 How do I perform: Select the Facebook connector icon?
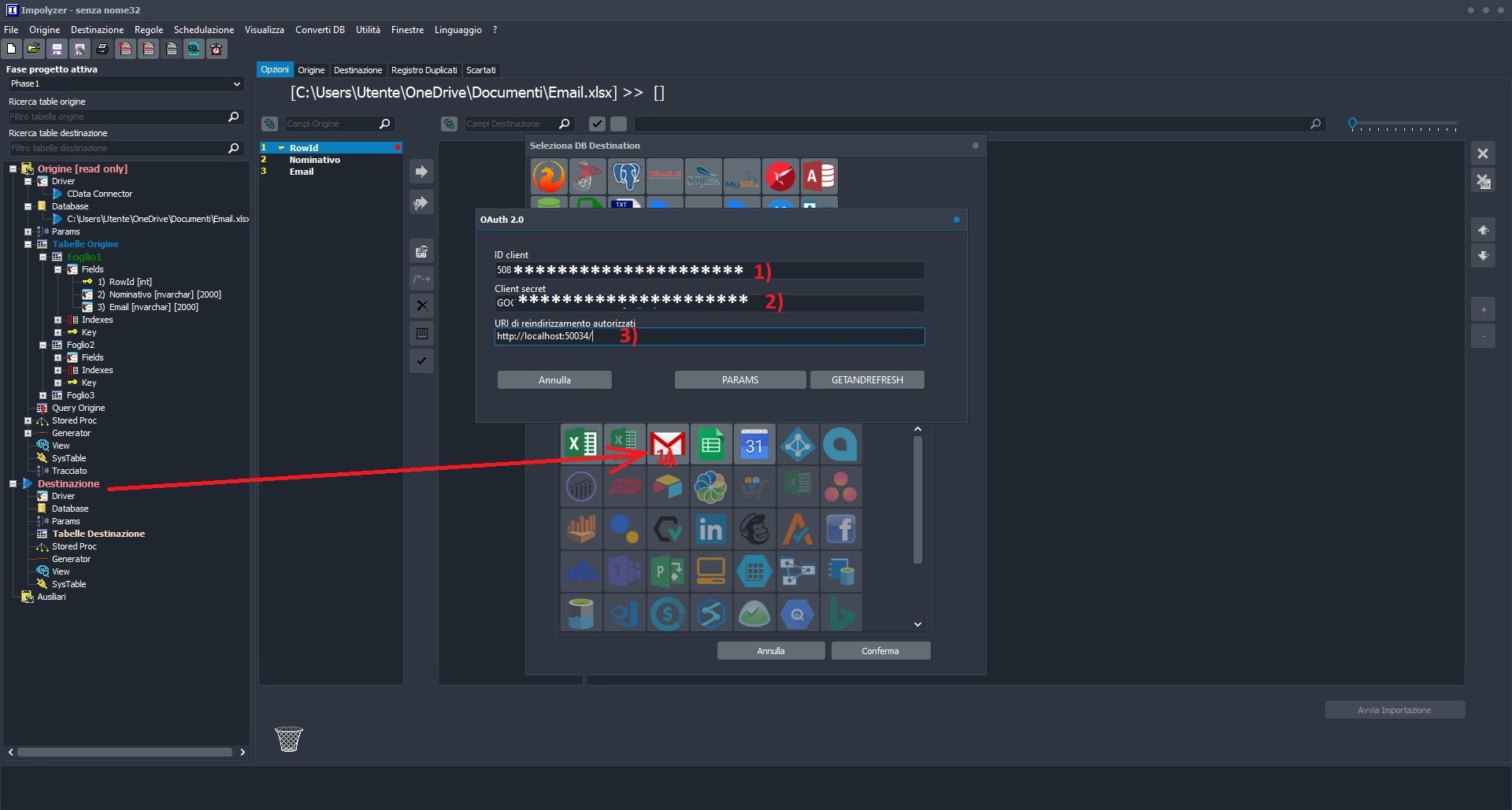841,529
